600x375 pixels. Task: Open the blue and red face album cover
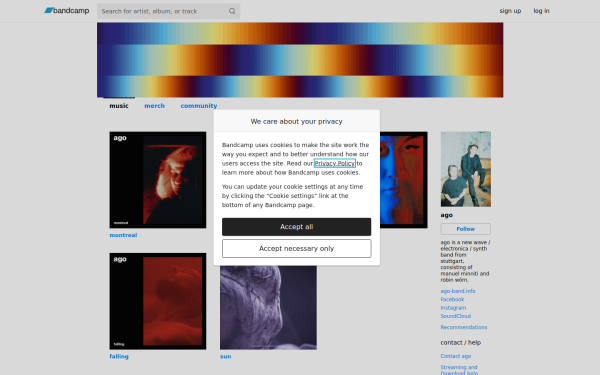point(404,180)
